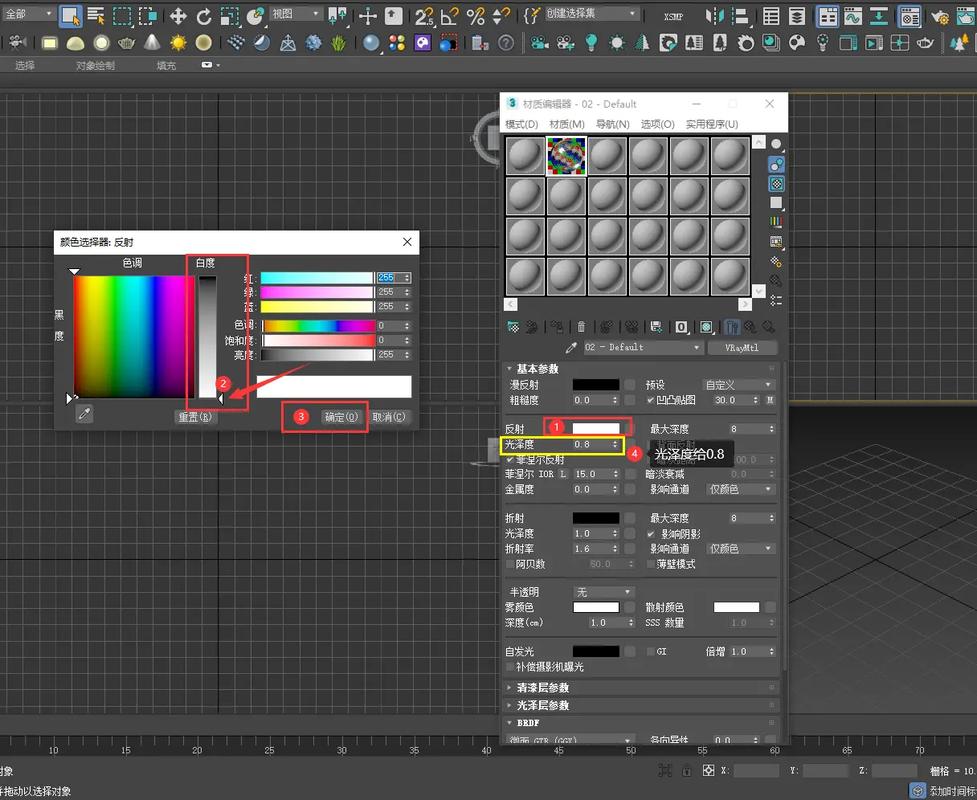
Task: Click Get Material icon in Material Editor
Action: tap(512, 328)
